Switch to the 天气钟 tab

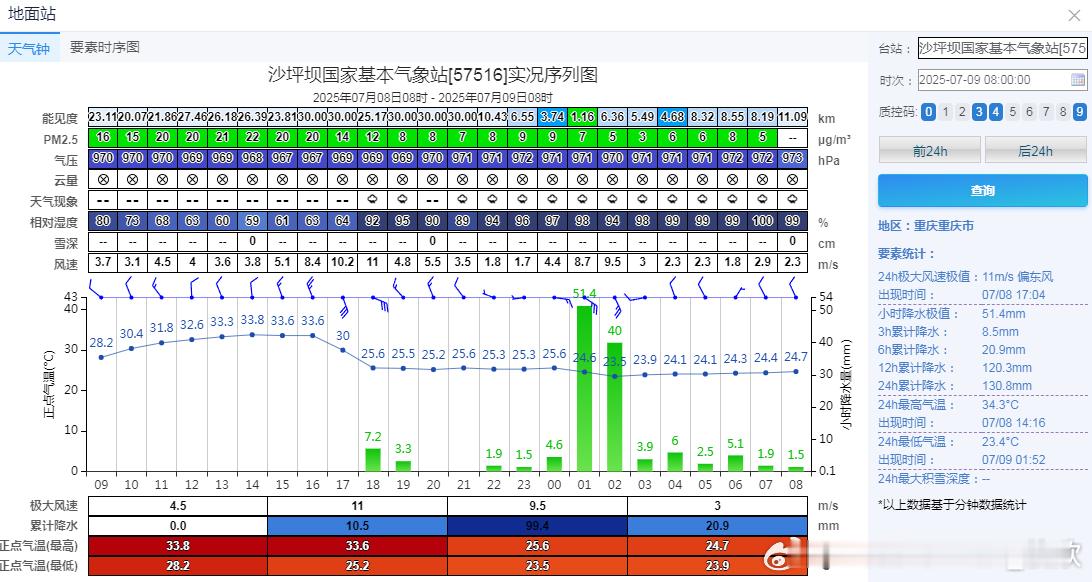click(x=29, y=48)
